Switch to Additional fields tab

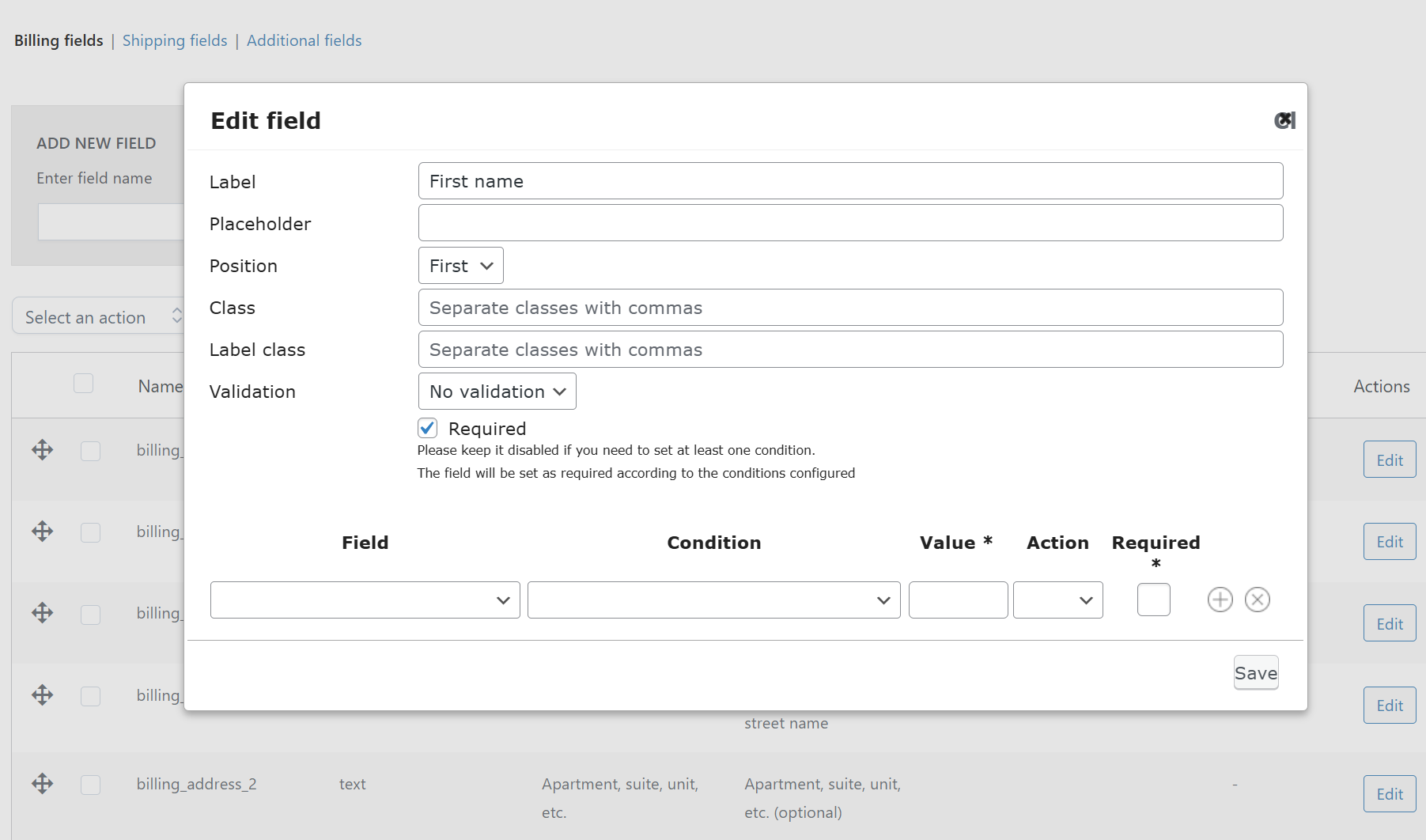304,40
